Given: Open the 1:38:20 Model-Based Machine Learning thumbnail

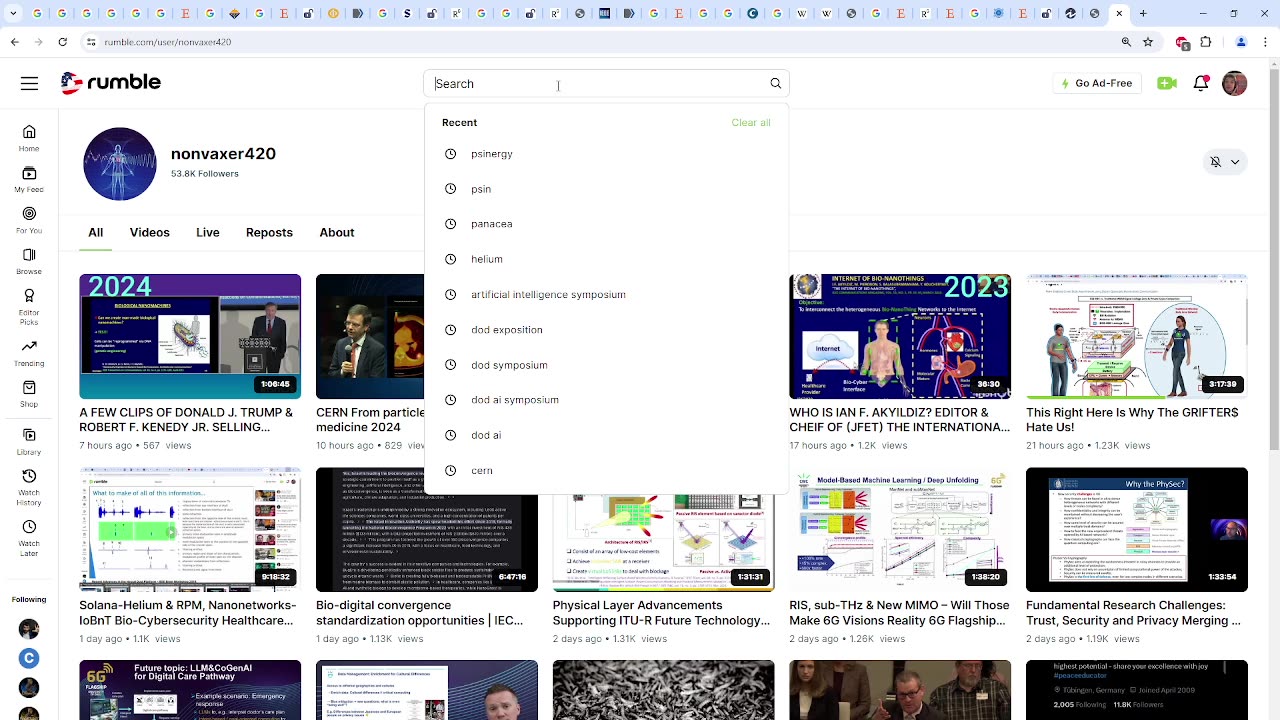Looking at the screenshot, I should (900, 529).
